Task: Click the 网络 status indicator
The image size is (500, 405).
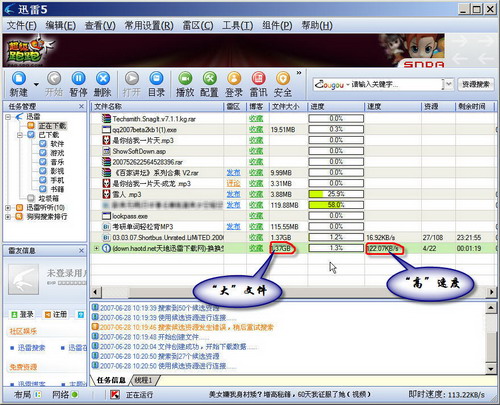Action: click(x=65, y=395)
